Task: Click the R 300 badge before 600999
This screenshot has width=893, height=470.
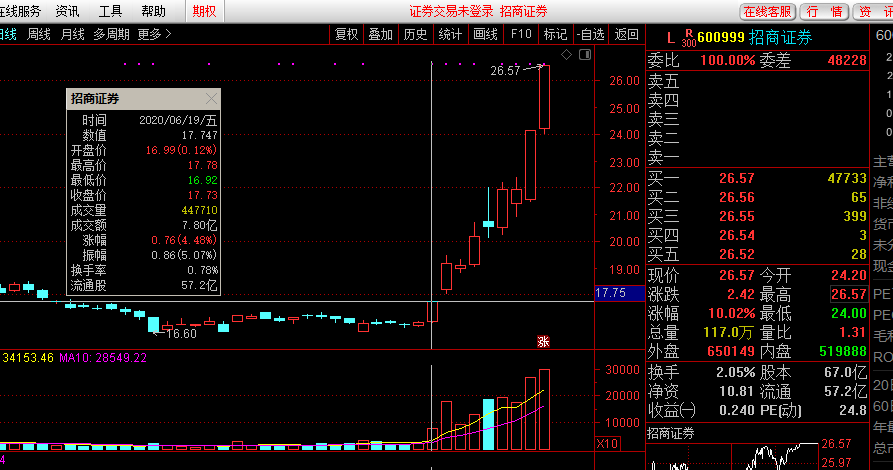Action: 687,38
